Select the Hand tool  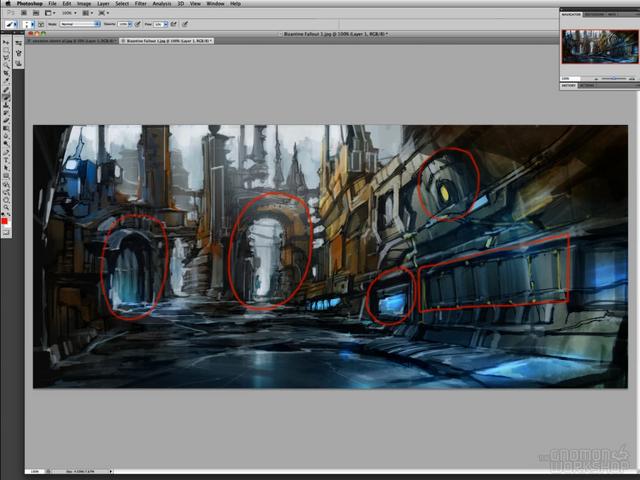(6, 198)
